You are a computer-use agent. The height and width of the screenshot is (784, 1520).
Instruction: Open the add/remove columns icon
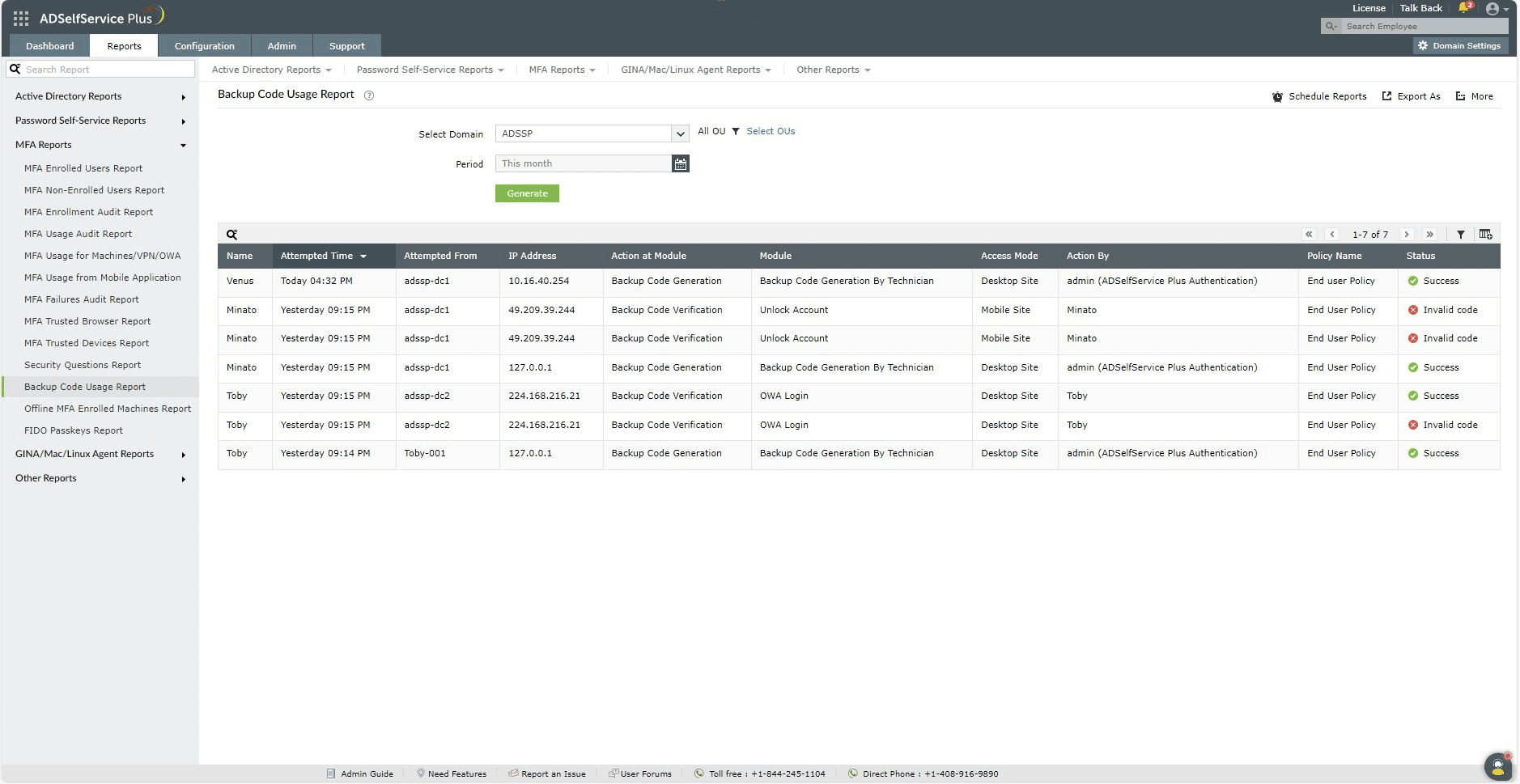pos(1486,235)
